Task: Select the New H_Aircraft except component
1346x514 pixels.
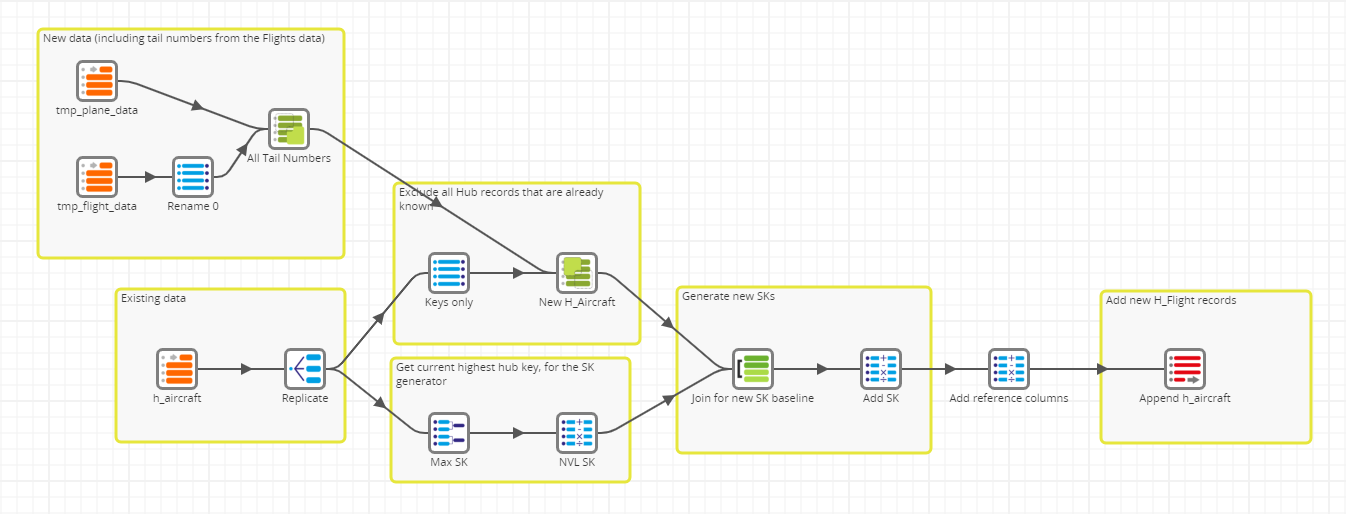Action: click(x=577, y=273)
